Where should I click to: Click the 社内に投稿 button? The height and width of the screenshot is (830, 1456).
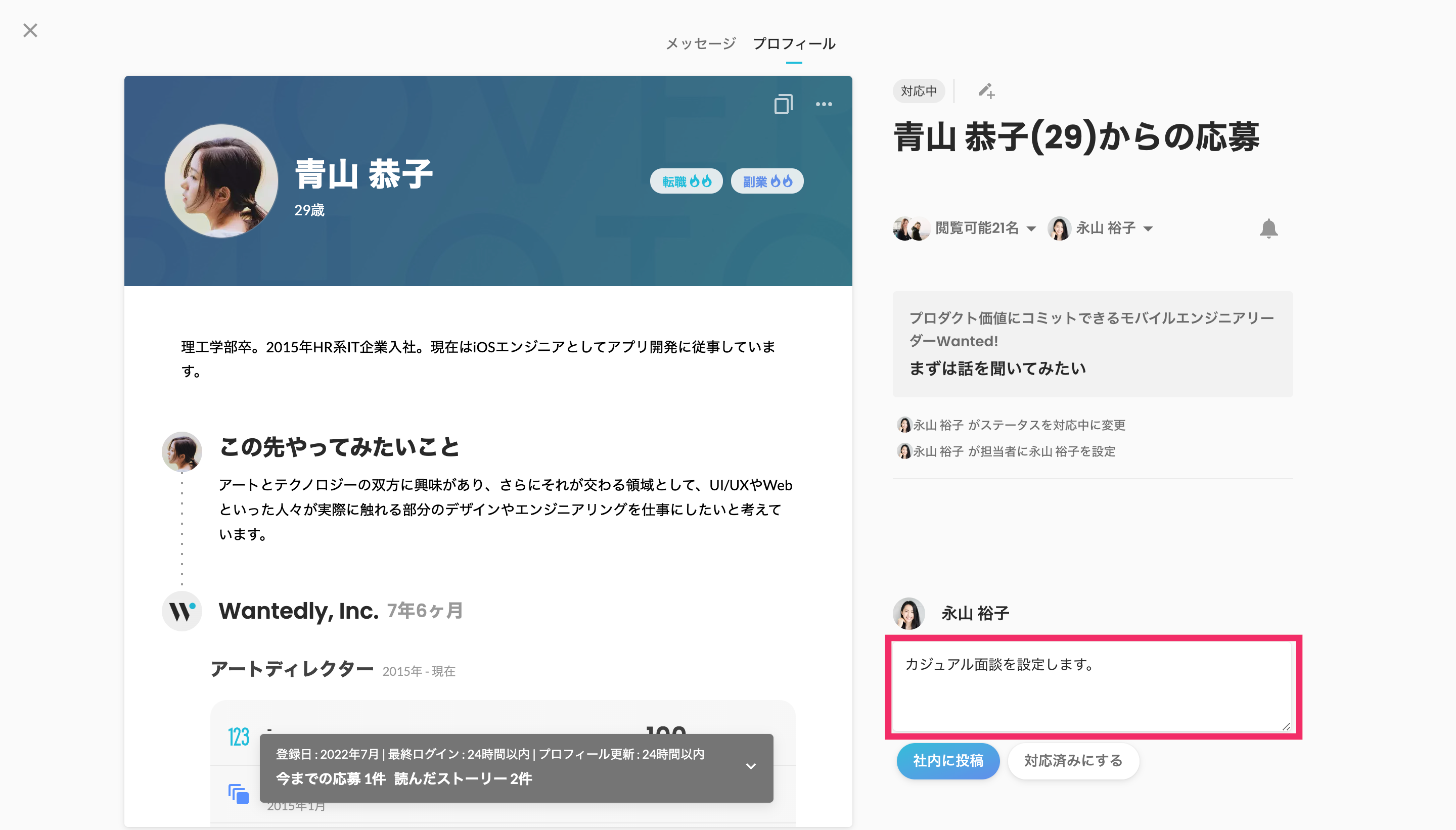pos(947,760)
